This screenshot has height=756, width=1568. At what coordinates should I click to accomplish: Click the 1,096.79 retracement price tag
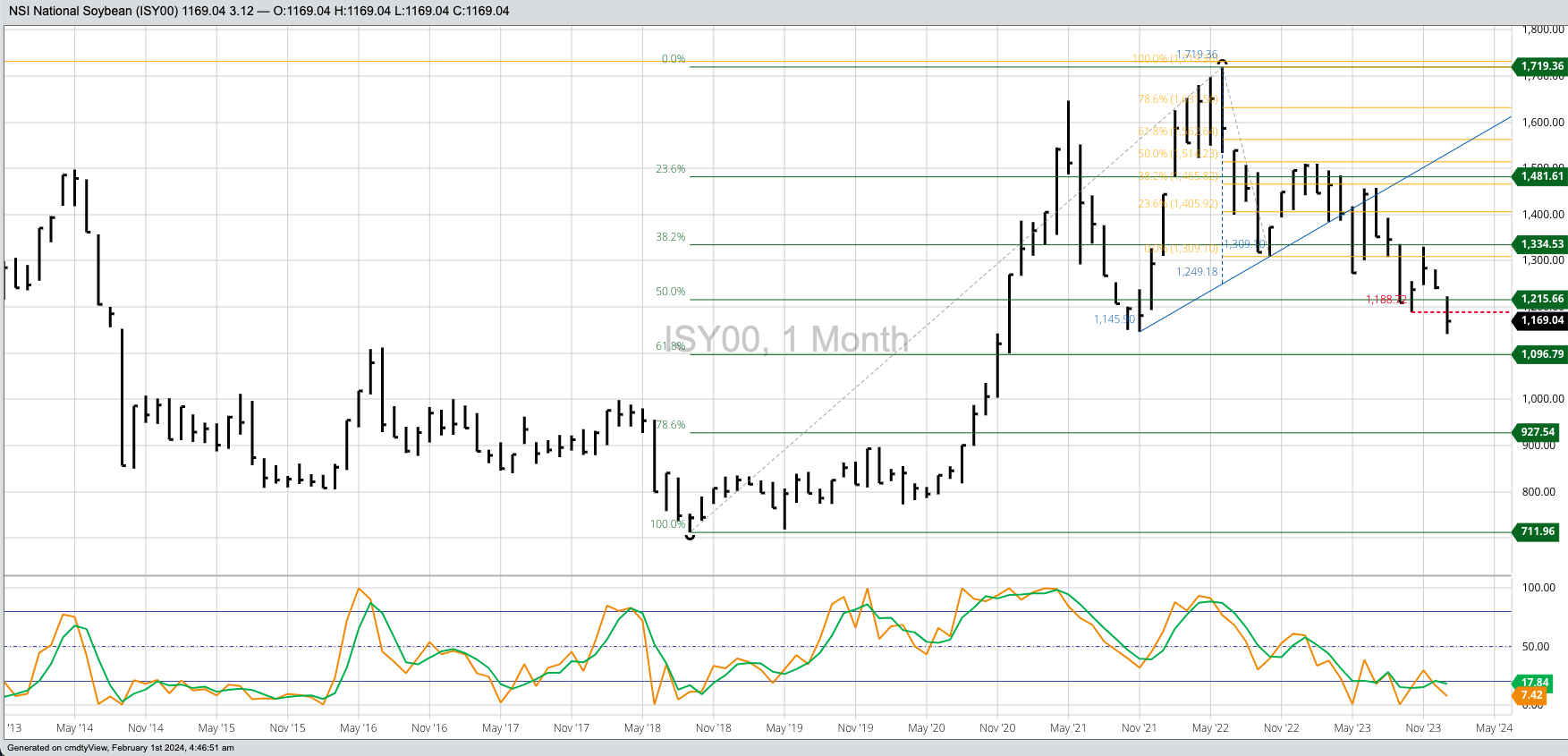click(x=1541, y=354)
